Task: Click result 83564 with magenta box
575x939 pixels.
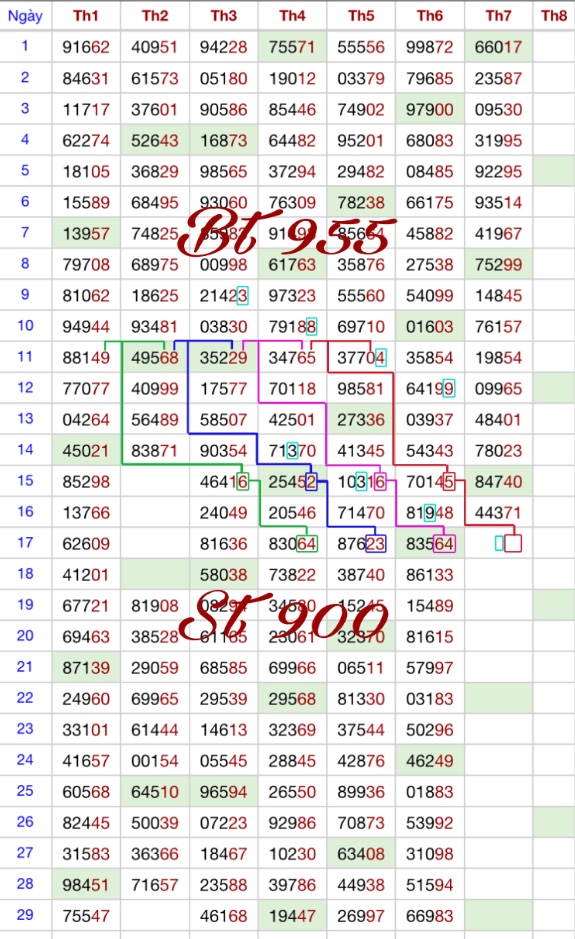Action: point(429,544)
